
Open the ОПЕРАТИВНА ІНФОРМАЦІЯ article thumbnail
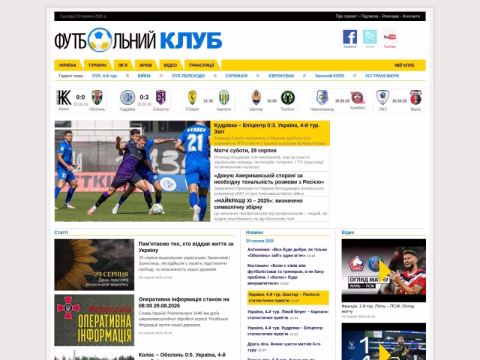tap(94, 320)
